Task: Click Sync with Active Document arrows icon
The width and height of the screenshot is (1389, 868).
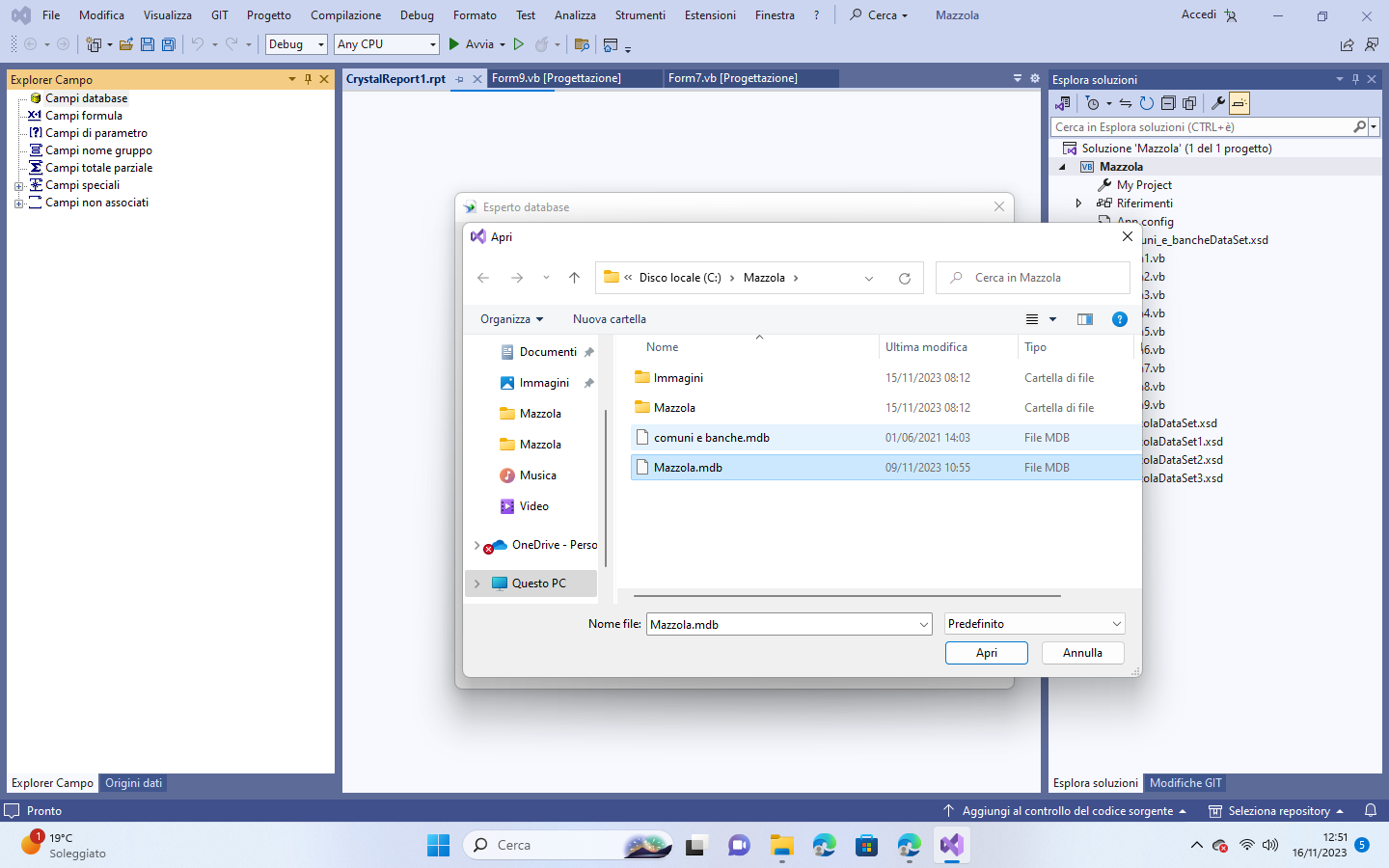Action: pyautogui.click(x=1126, y=103)
